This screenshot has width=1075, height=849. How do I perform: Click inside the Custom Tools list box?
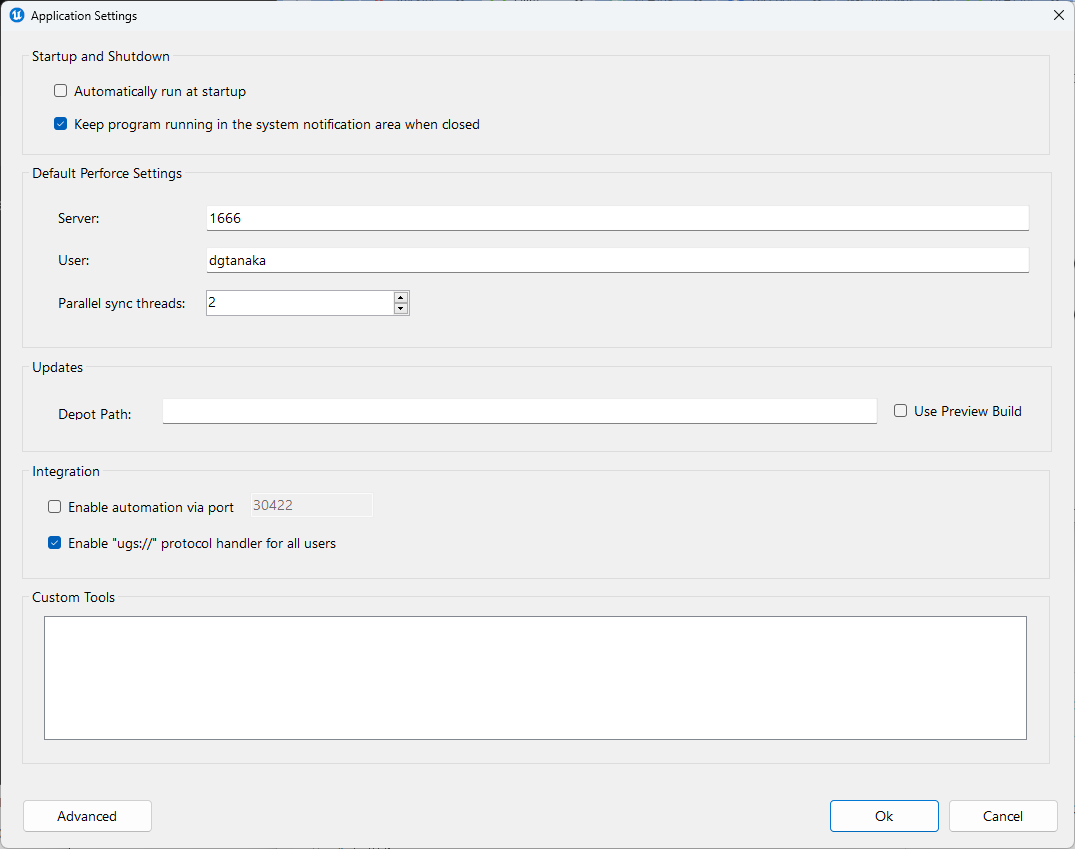(x=535, y=677)
